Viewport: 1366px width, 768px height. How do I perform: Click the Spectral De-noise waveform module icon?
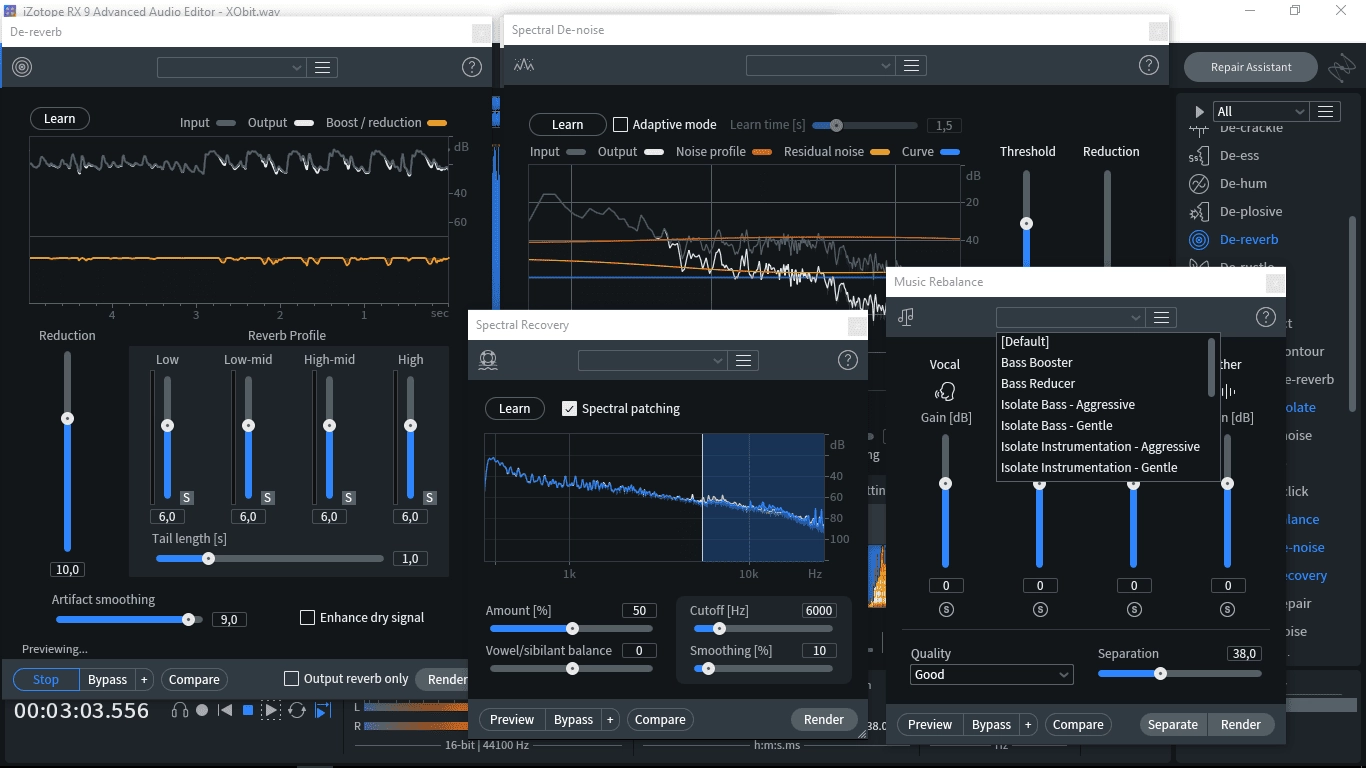coord(524,65)
